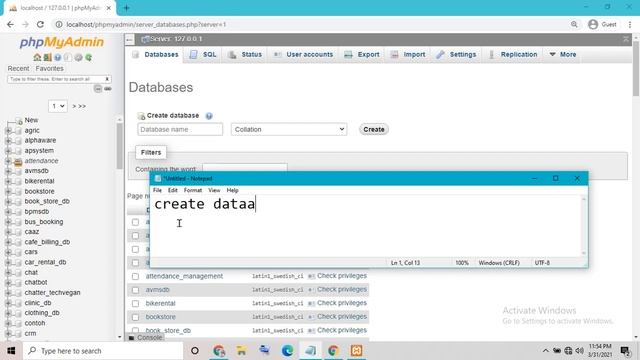This screenshot has height=360, width=640.
Task: Open navigation panel settings gear icon
Action: point(78,58)
